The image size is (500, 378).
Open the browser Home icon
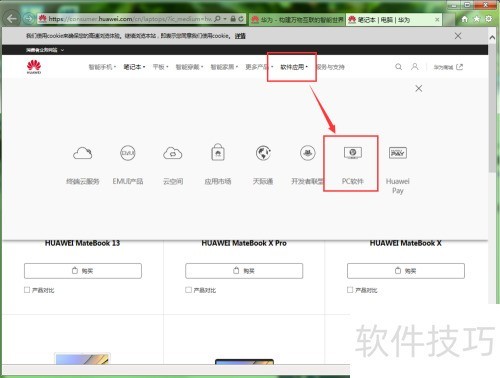pos(464,19)
